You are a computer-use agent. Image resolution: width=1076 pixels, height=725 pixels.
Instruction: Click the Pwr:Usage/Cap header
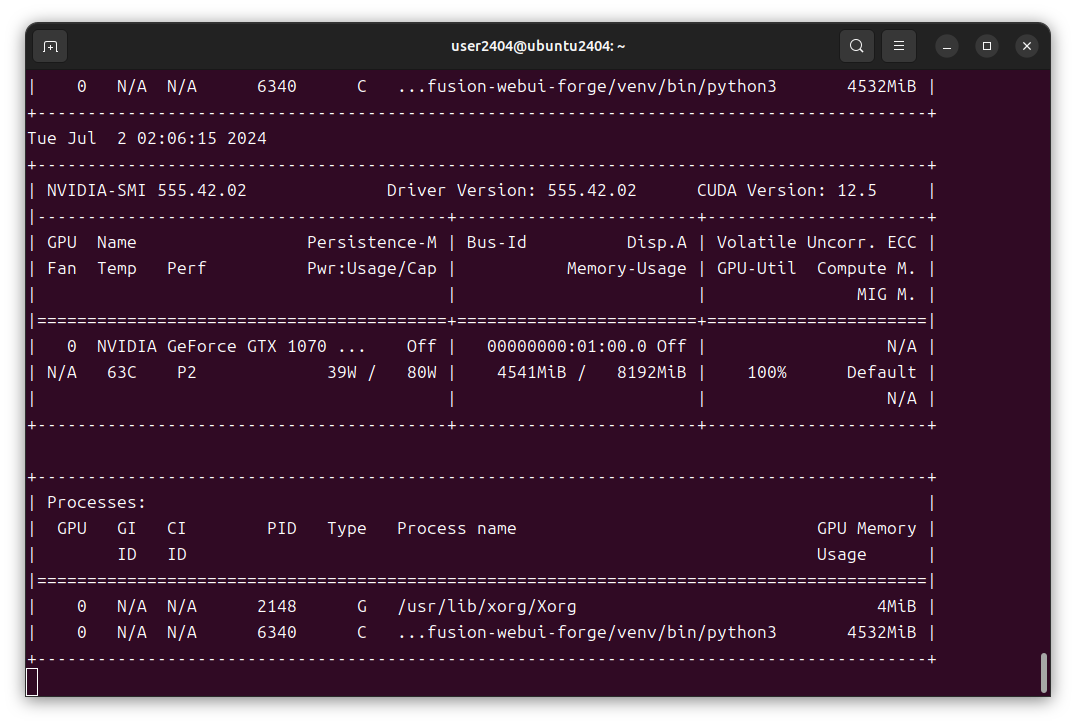tap(371, 269)
